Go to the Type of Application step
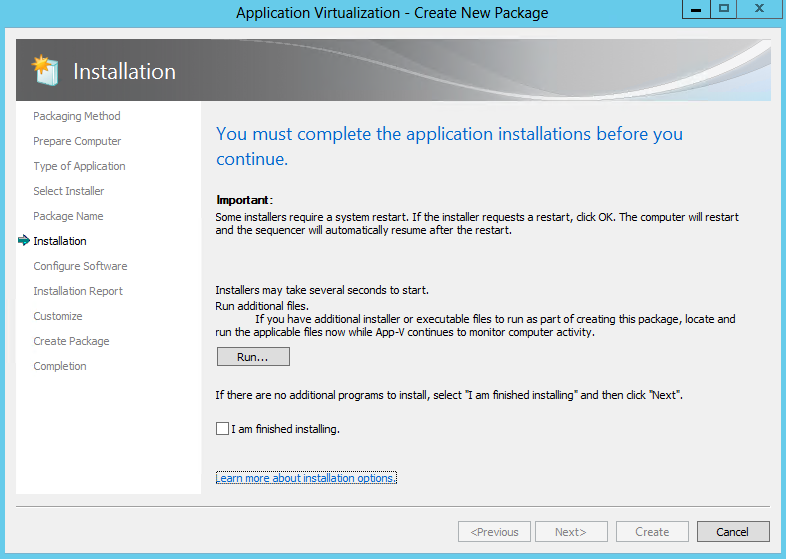 tap(79, 166)
